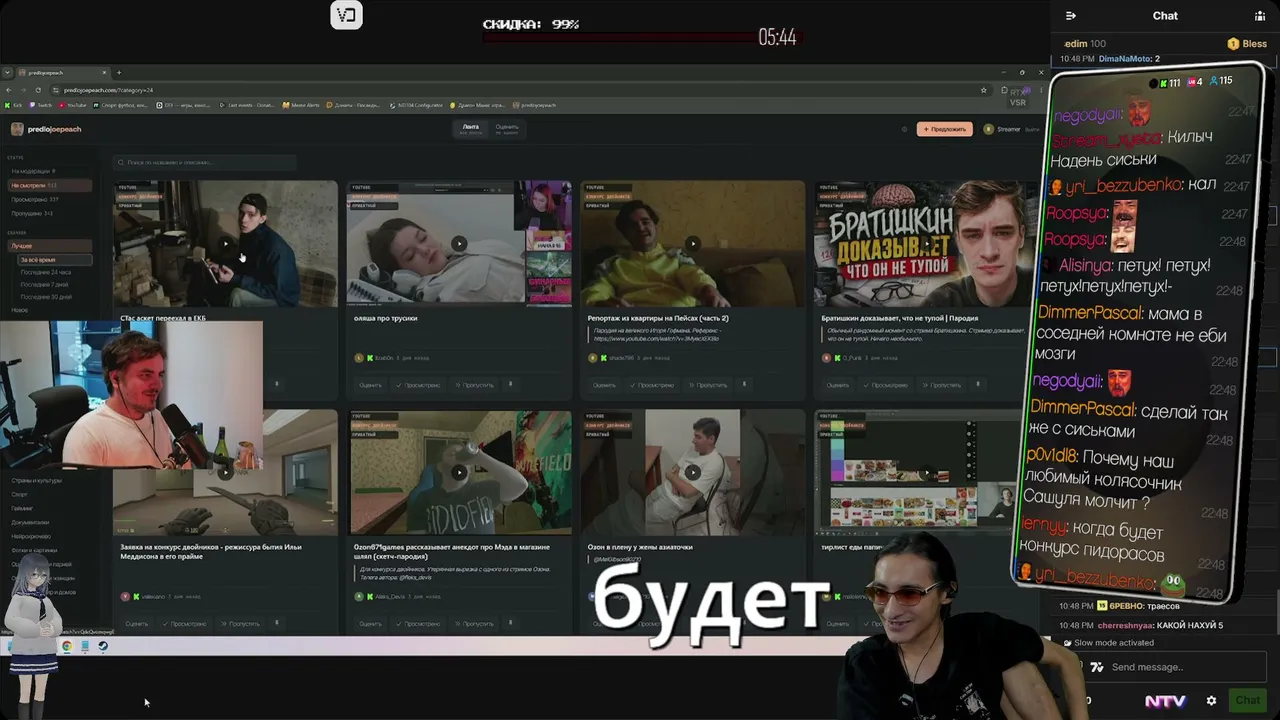Viewport: 1280px width, 720px height.
Task: Open the YouTube link in the Репортаж description
Action: [656, 338]
